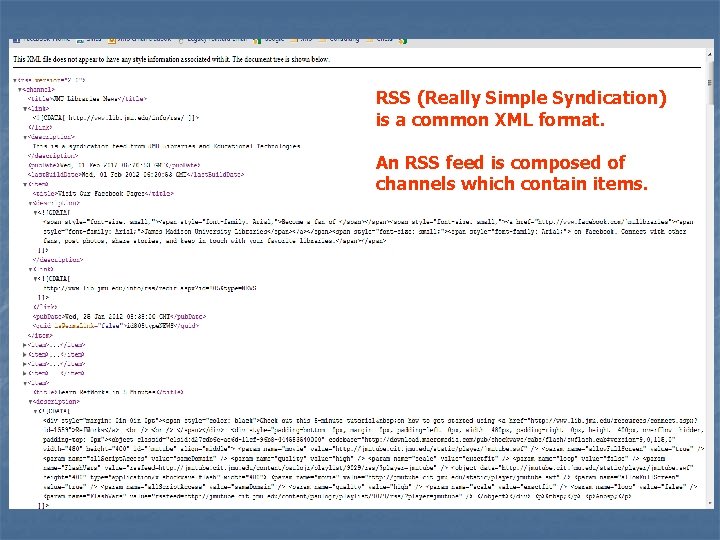This screenshot has width=720, height=540.
Task: Click the pubDate 'Wed, 25 Jan 2012' line
Action: [119, 316]
